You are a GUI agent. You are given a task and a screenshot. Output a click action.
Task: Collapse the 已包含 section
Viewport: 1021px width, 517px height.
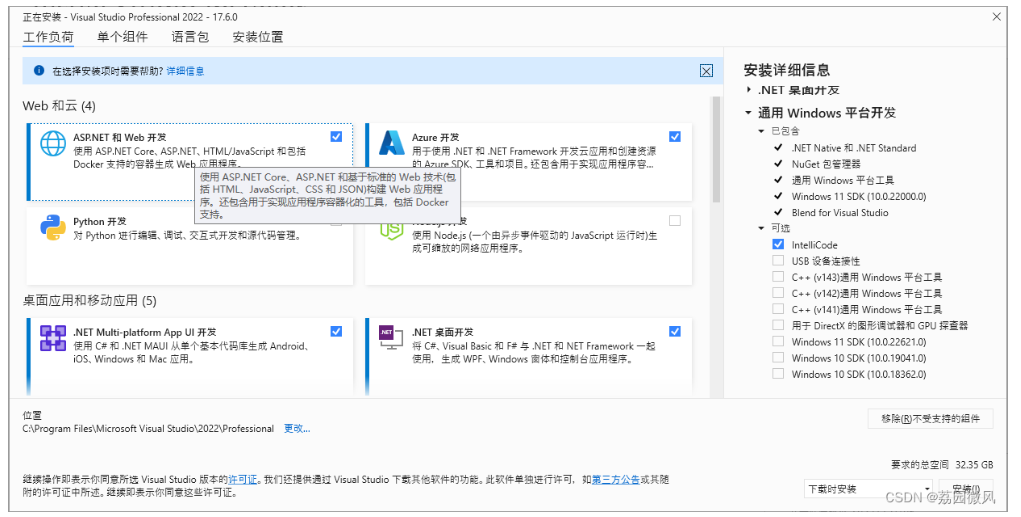click(761, 131)
